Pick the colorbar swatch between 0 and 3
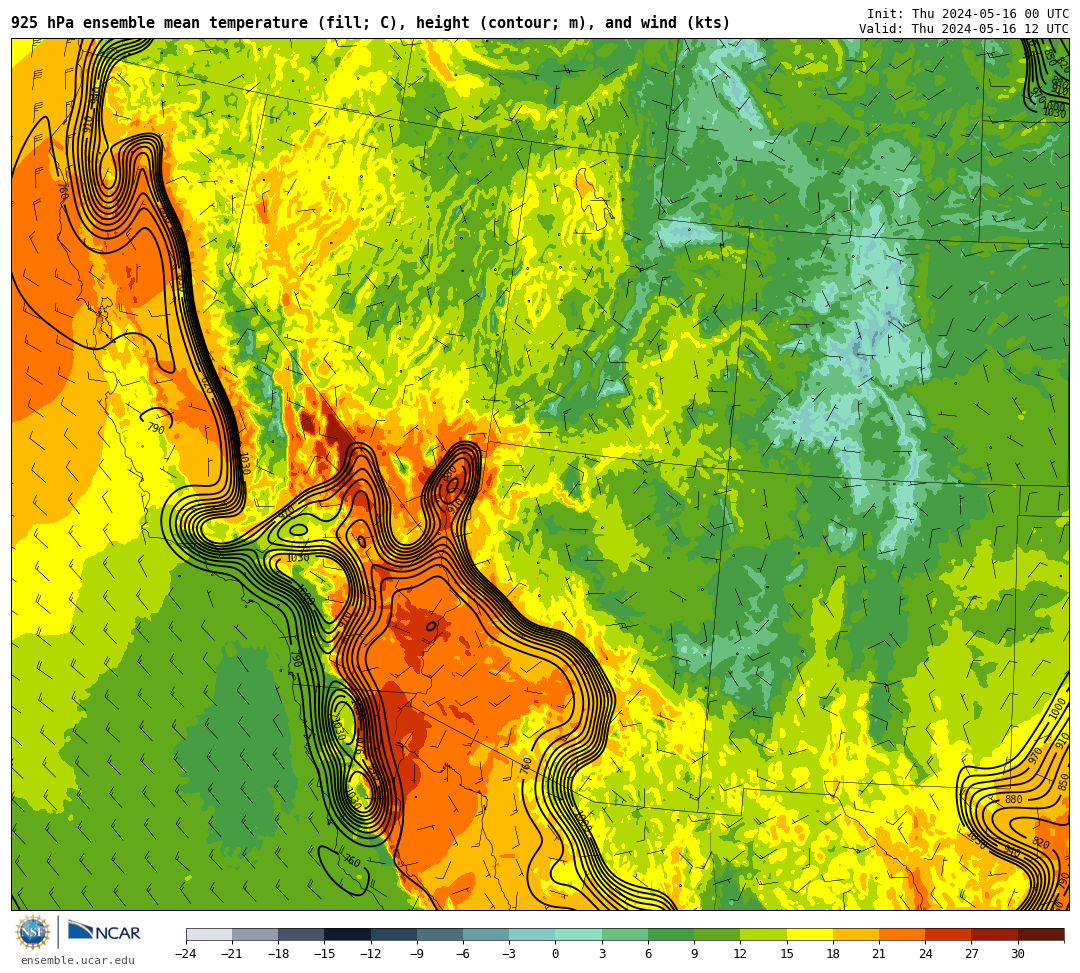1080x973 pixels. [x=579, y=934]
